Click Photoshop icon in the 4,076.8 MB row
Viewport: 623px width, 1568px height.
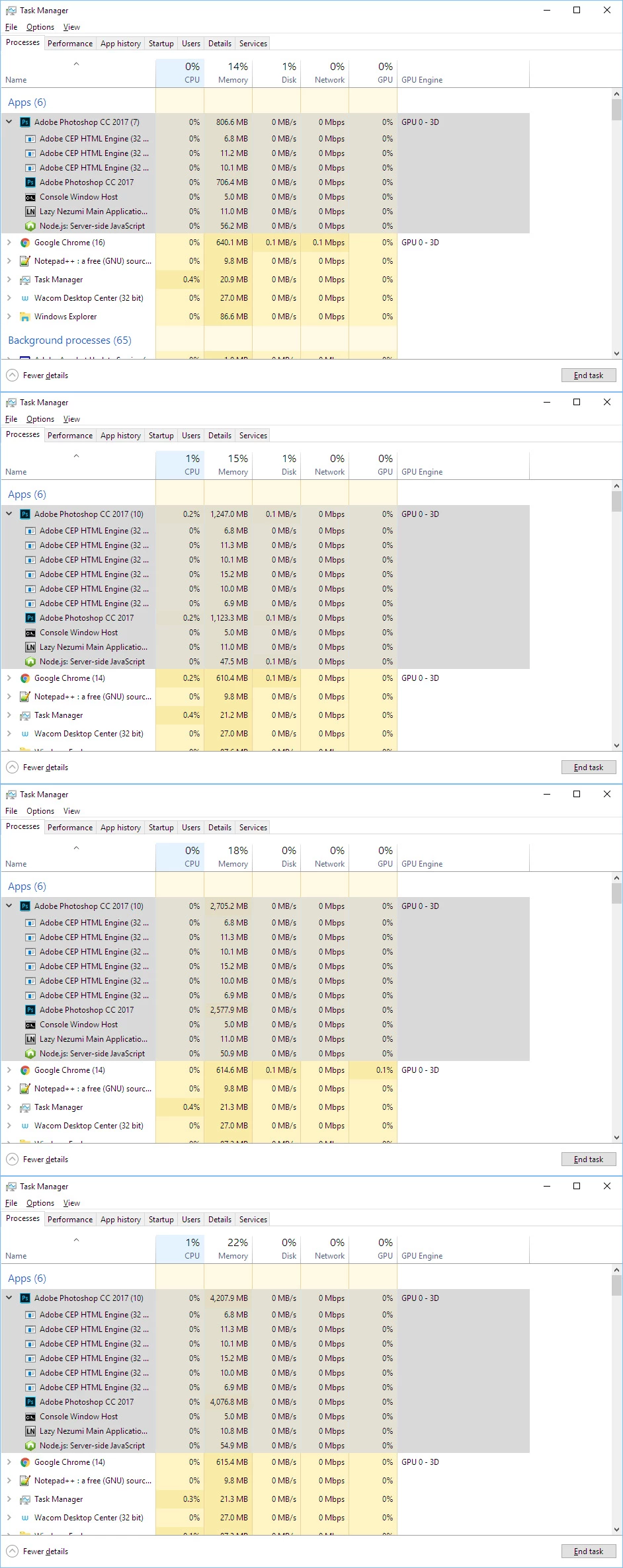pyautogui.click(x=30, y=1402)
